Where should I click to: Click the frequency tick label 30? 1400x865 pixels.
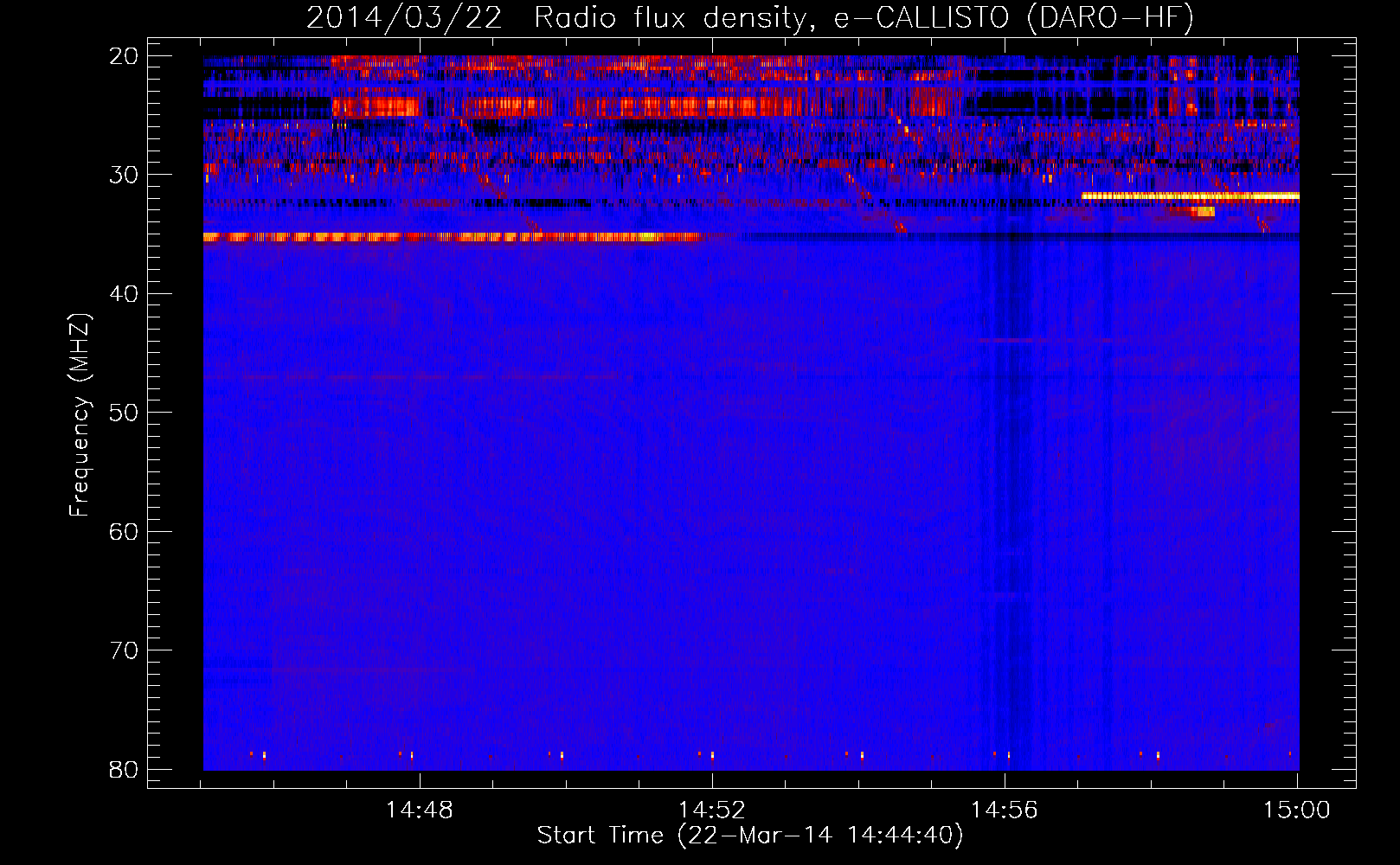click(x=125, y=175)
